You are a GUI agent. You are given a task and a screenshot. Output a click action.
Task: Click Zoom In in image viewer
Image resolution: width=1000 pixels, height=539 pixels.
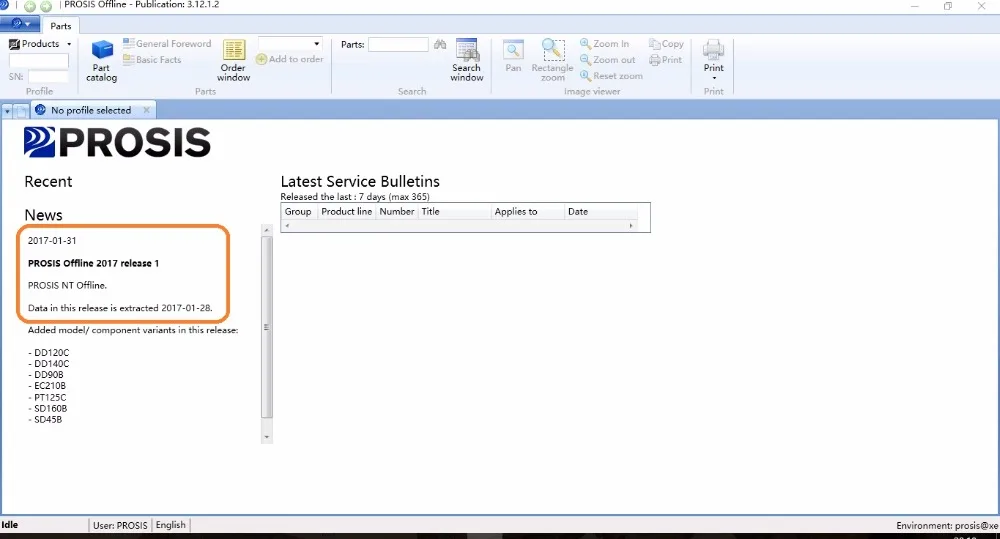(604, 43)
